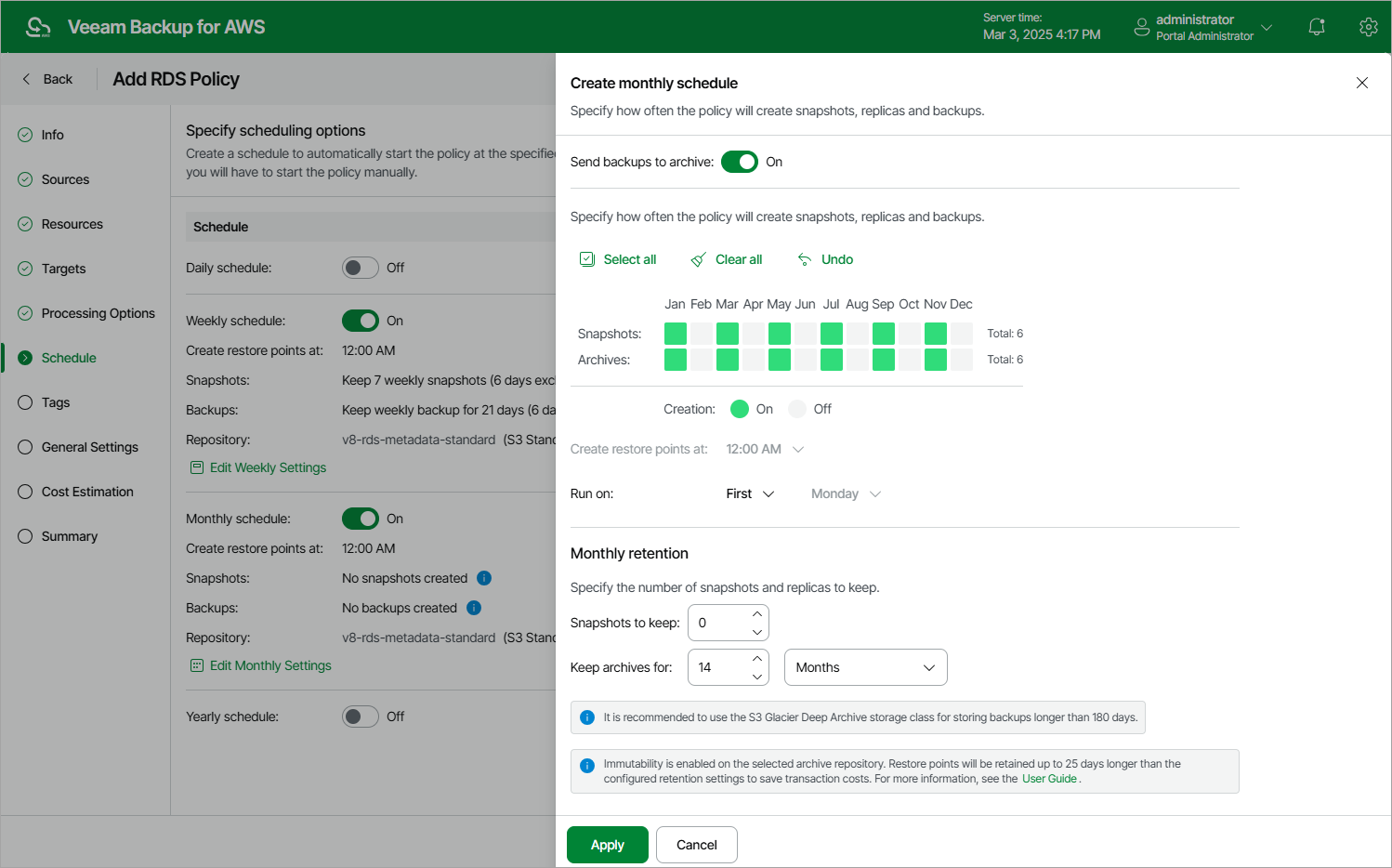Click the Apply button
This screenshot has height=868, width=1392.
click(x=608, y=845)
